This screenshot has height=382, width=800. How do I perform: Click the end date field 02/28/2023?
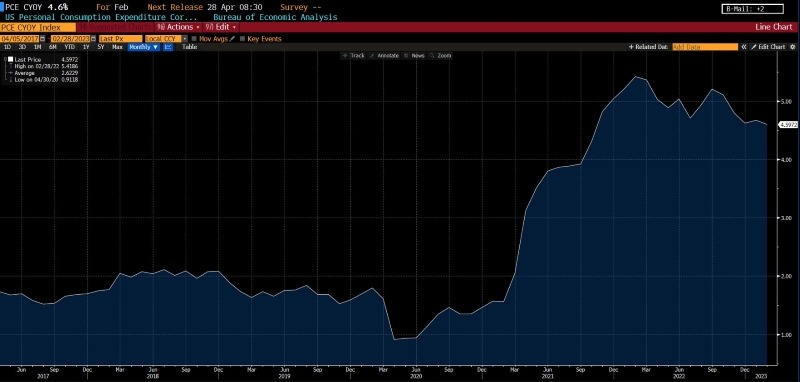tap(70, 39)
